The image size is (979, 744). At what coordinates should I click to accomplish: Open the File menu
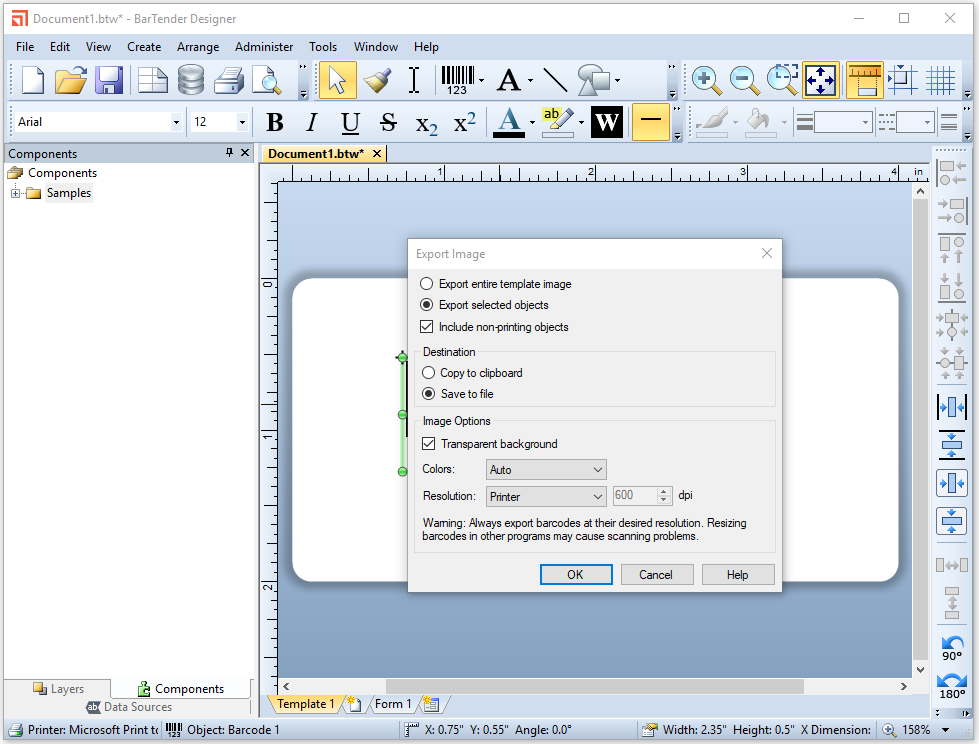pyautogui.click(x=25, y=47)
